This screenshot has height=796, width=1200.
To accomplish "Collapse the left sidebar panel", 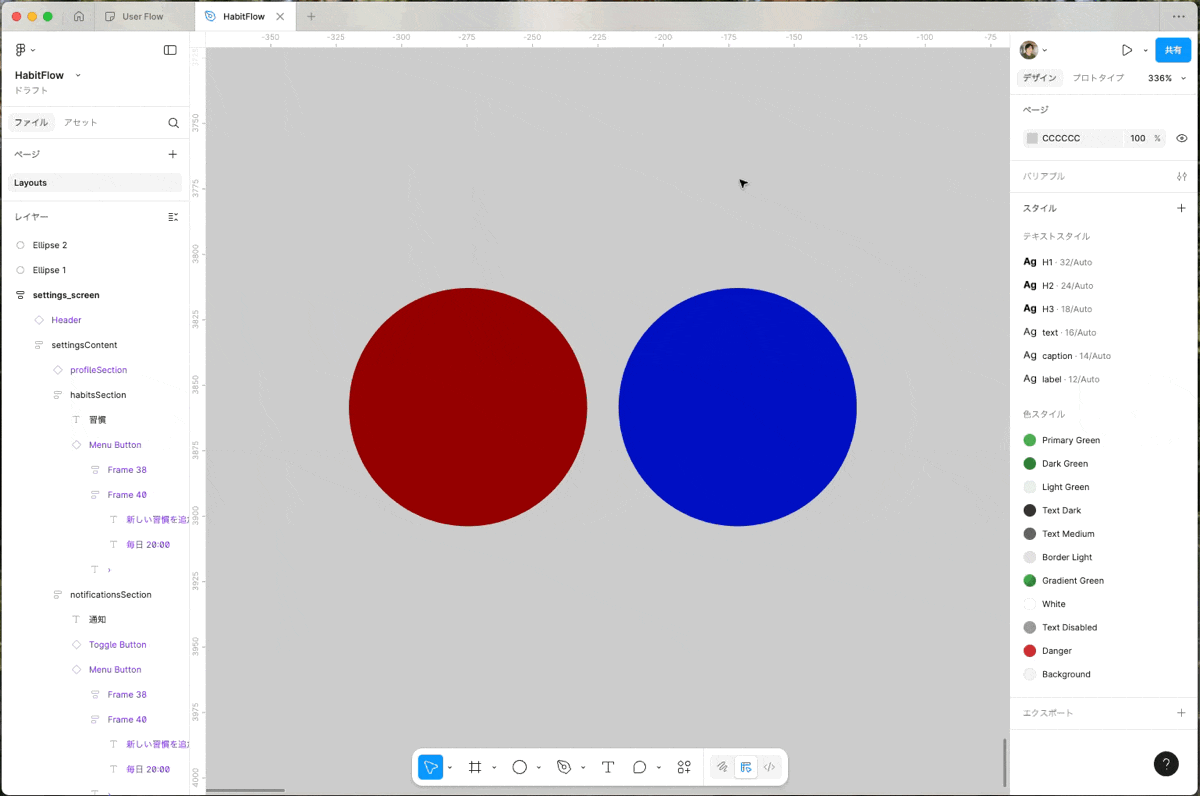I will click(170, 50).
